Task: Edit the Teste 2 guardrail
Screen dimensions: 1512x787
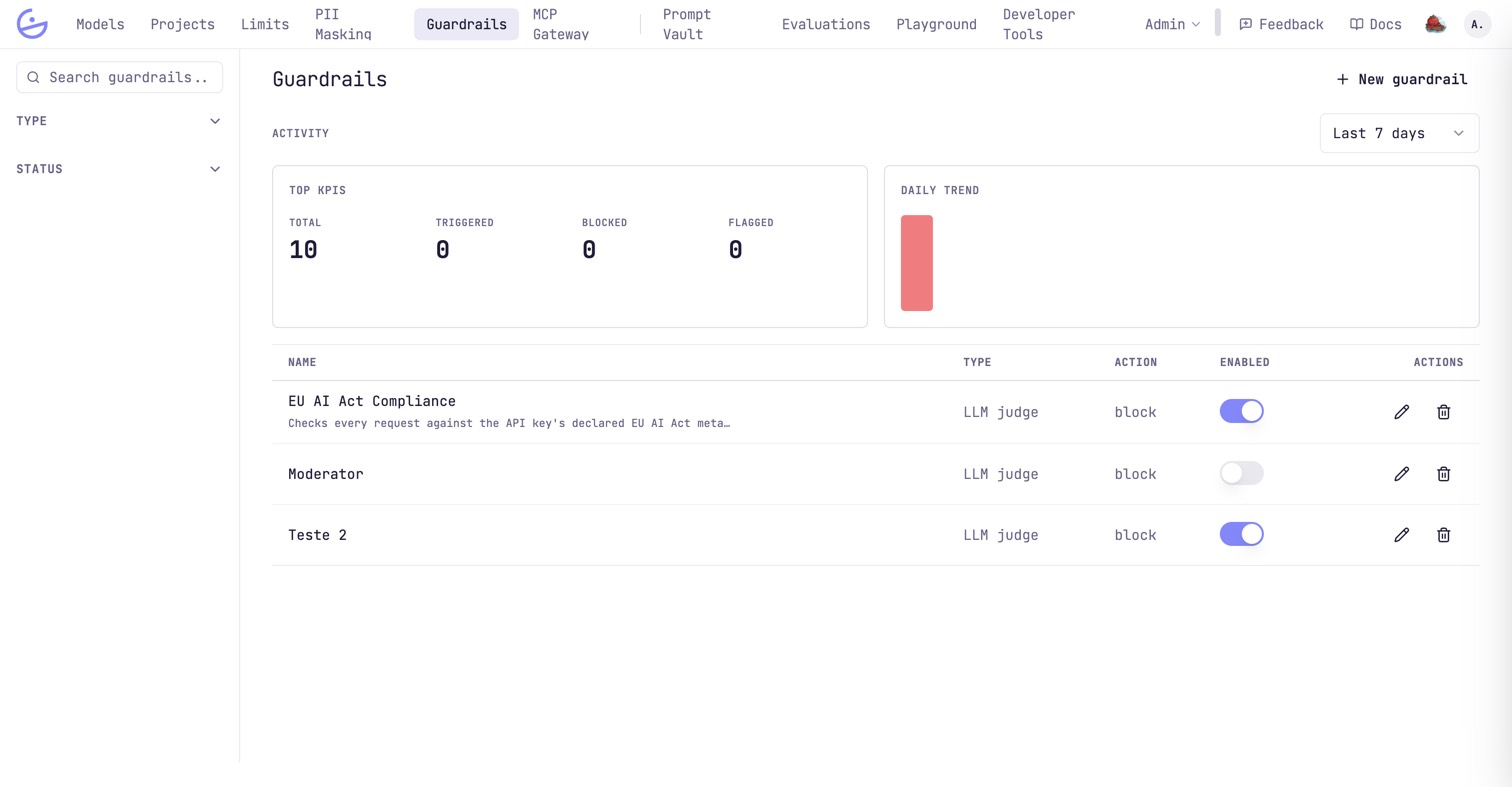Action: (x=1401, y=535)
